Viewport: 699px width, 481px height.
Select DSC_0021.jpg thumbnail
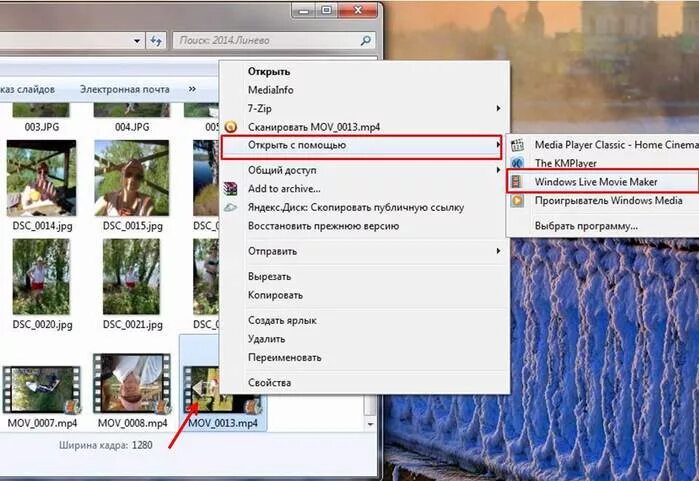[132, 276]
